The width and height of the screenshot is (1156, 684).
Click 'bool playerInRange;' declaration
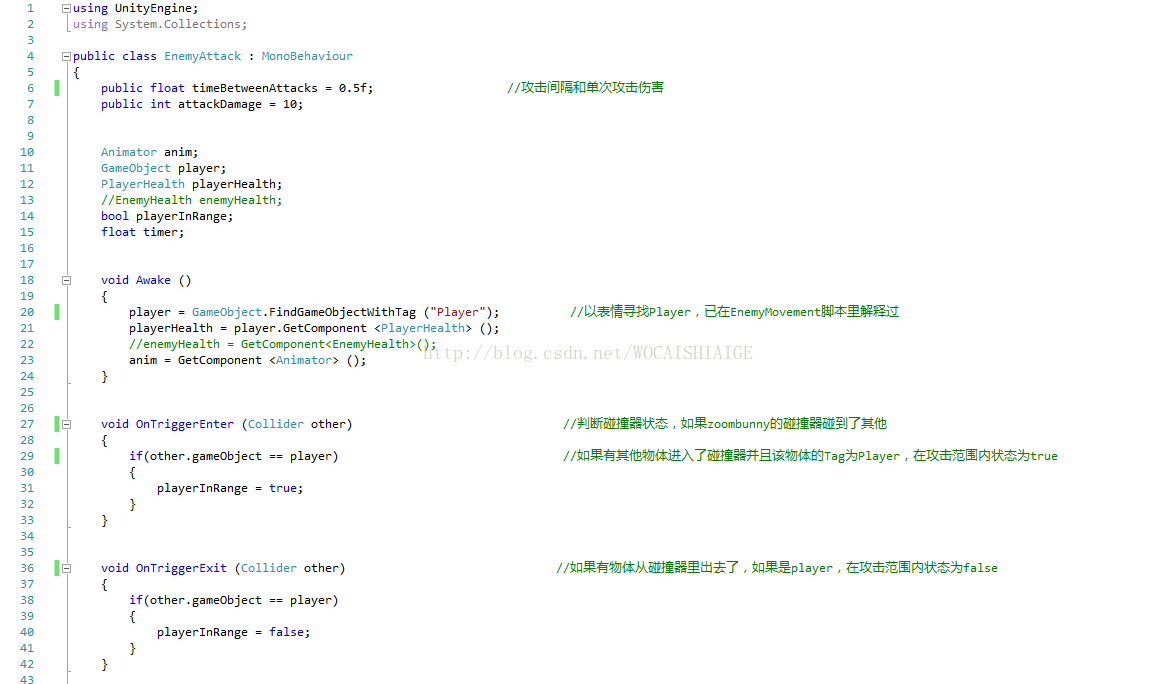[167, 216]
